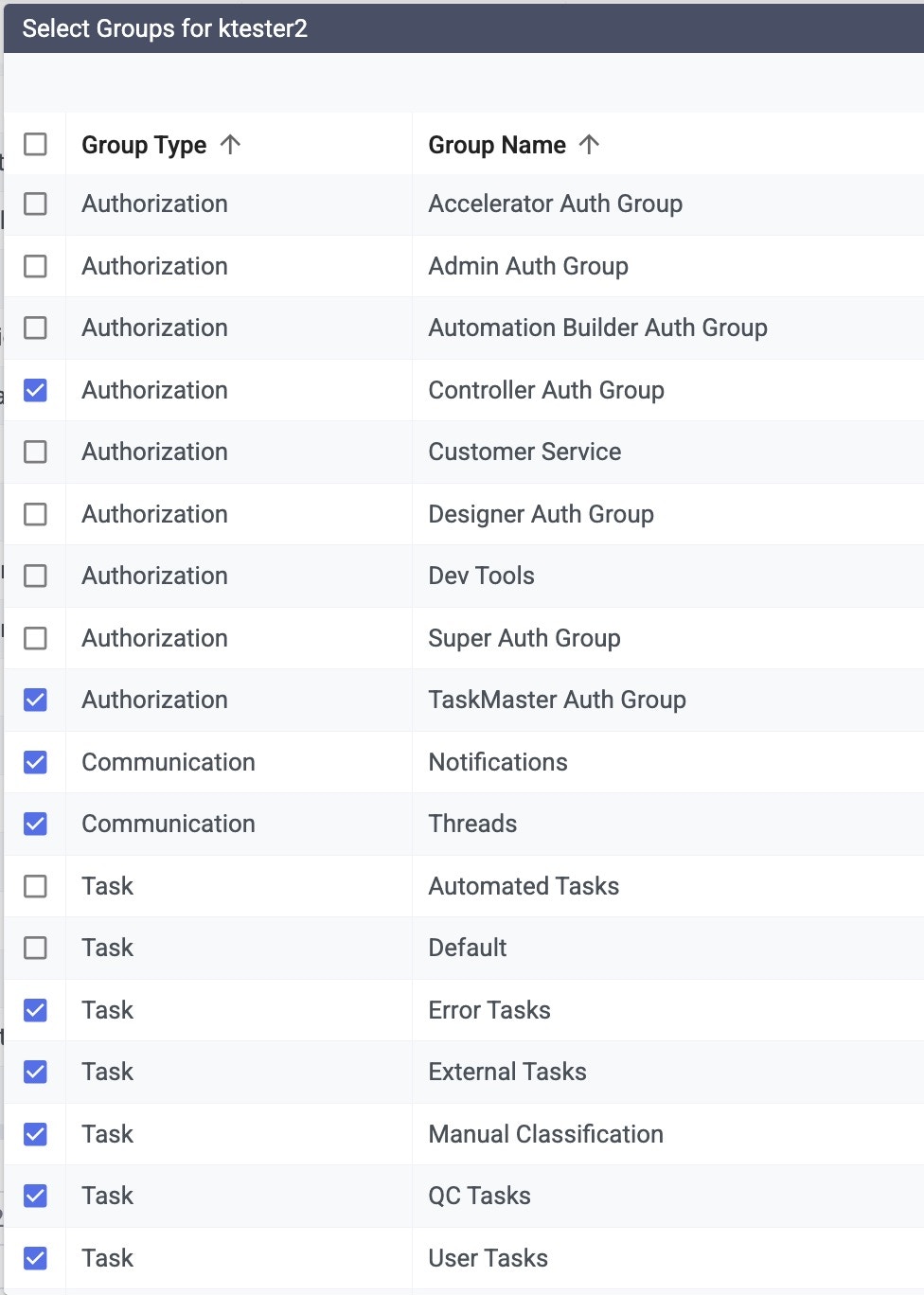This screenshot has height=1295, width=924.
Task: Uncheck the Manual Classification group
Action: point(35,1134)
